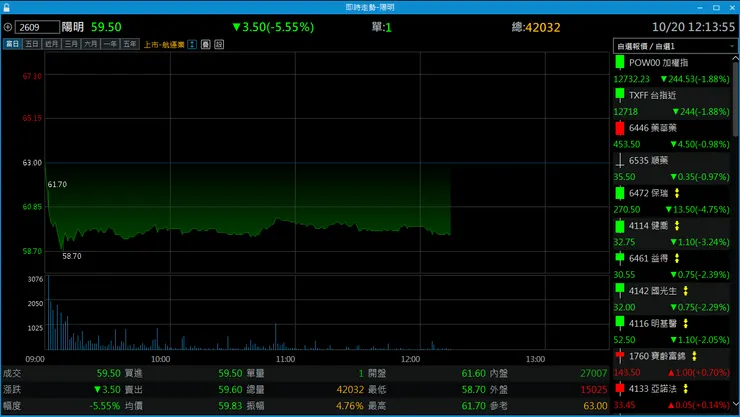Screen dimensions: 740x417
Task: Click the cross candle icon for stock 6535
Action: tap(620, 160)
